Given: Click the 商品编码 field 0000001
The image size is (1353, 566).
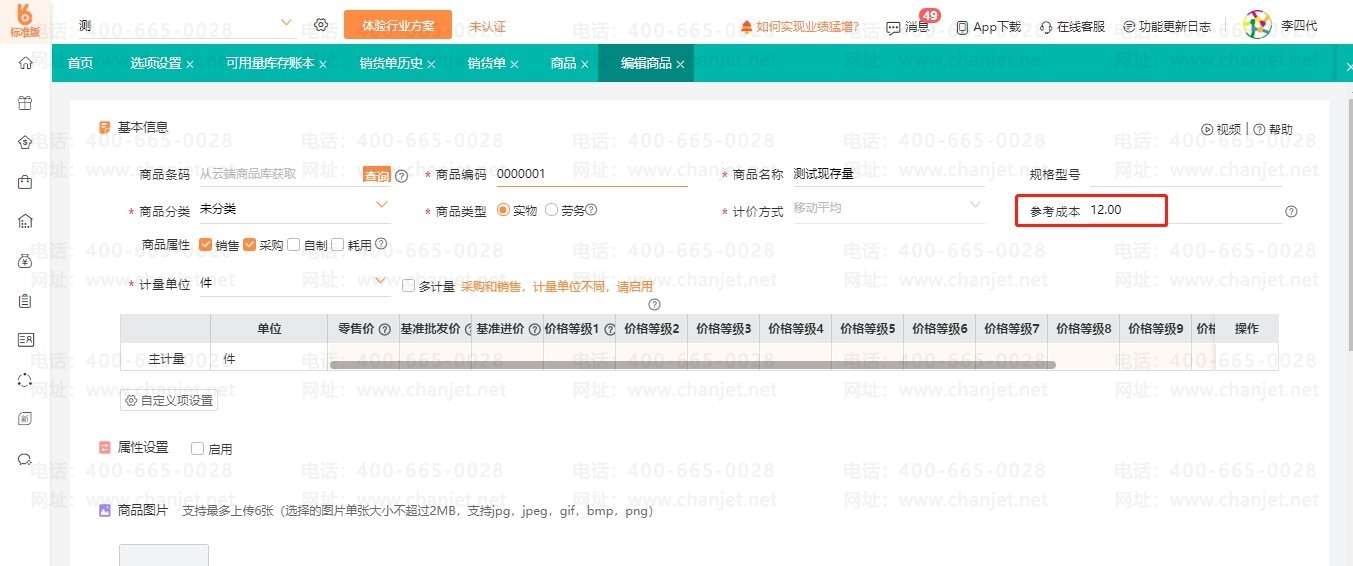Looking at the screenshot, I should click(591, 174).
